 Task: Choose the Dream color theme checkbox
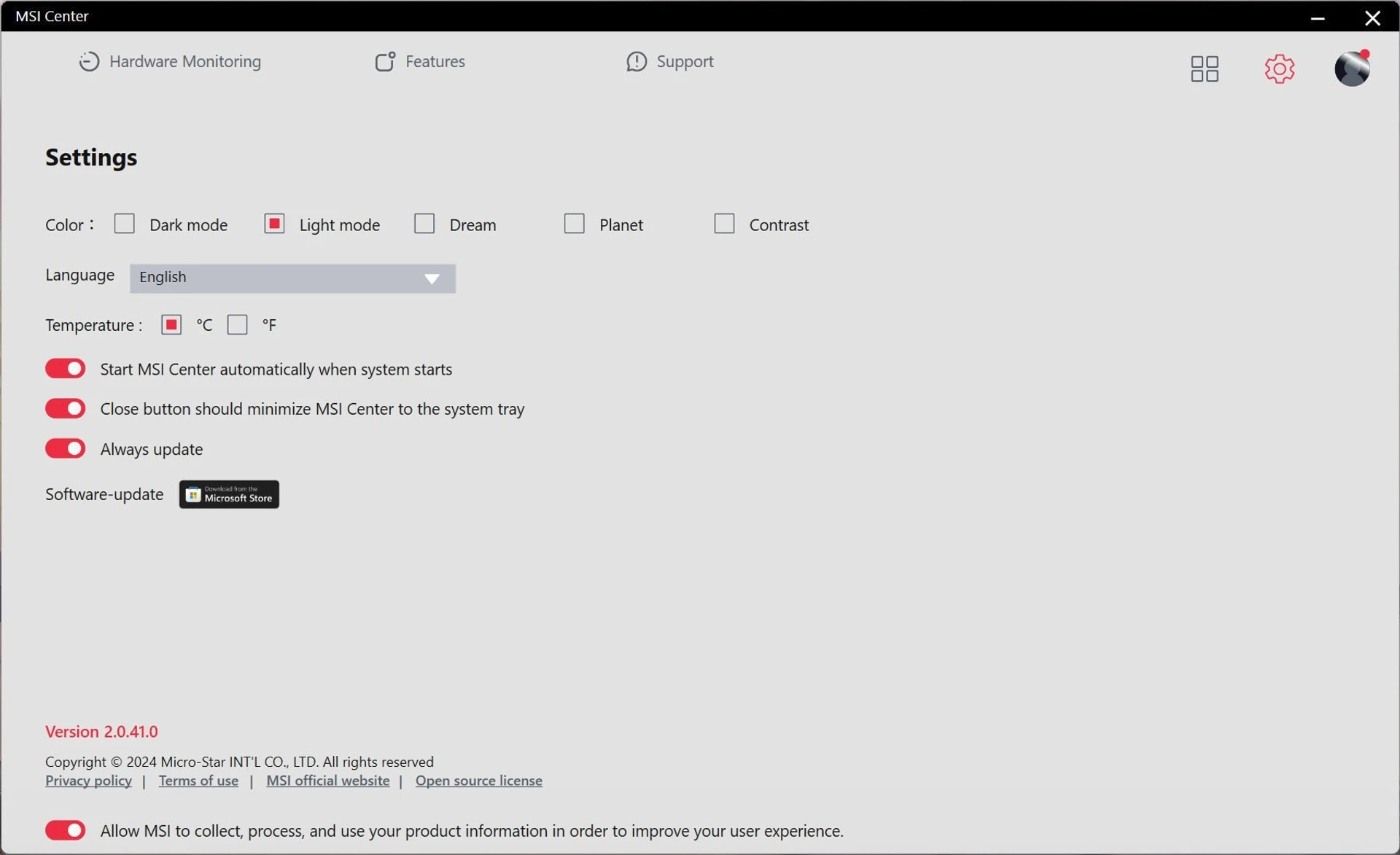pyautogui.click(x=424, y=223)
